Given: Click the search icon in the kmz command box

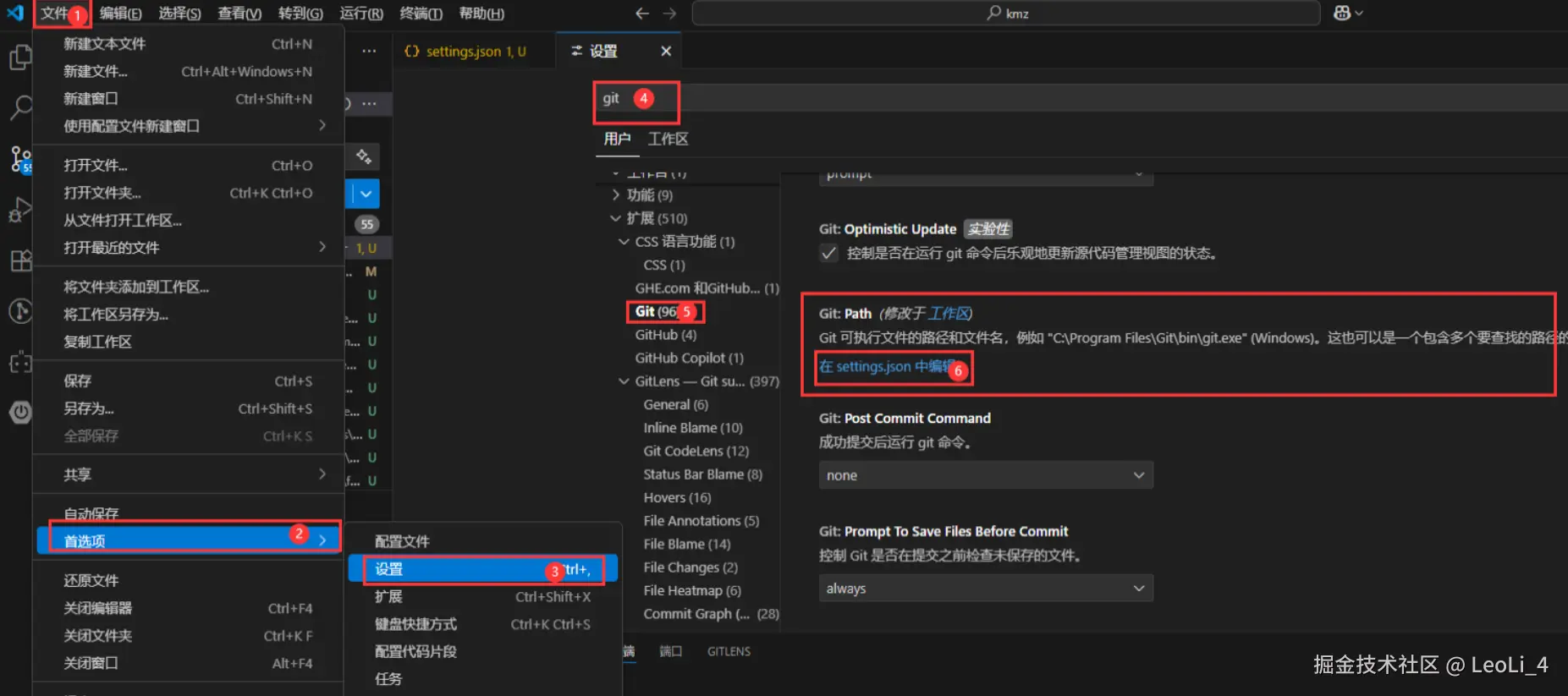Looking at the screenshot, I should [x=993, y=14].
